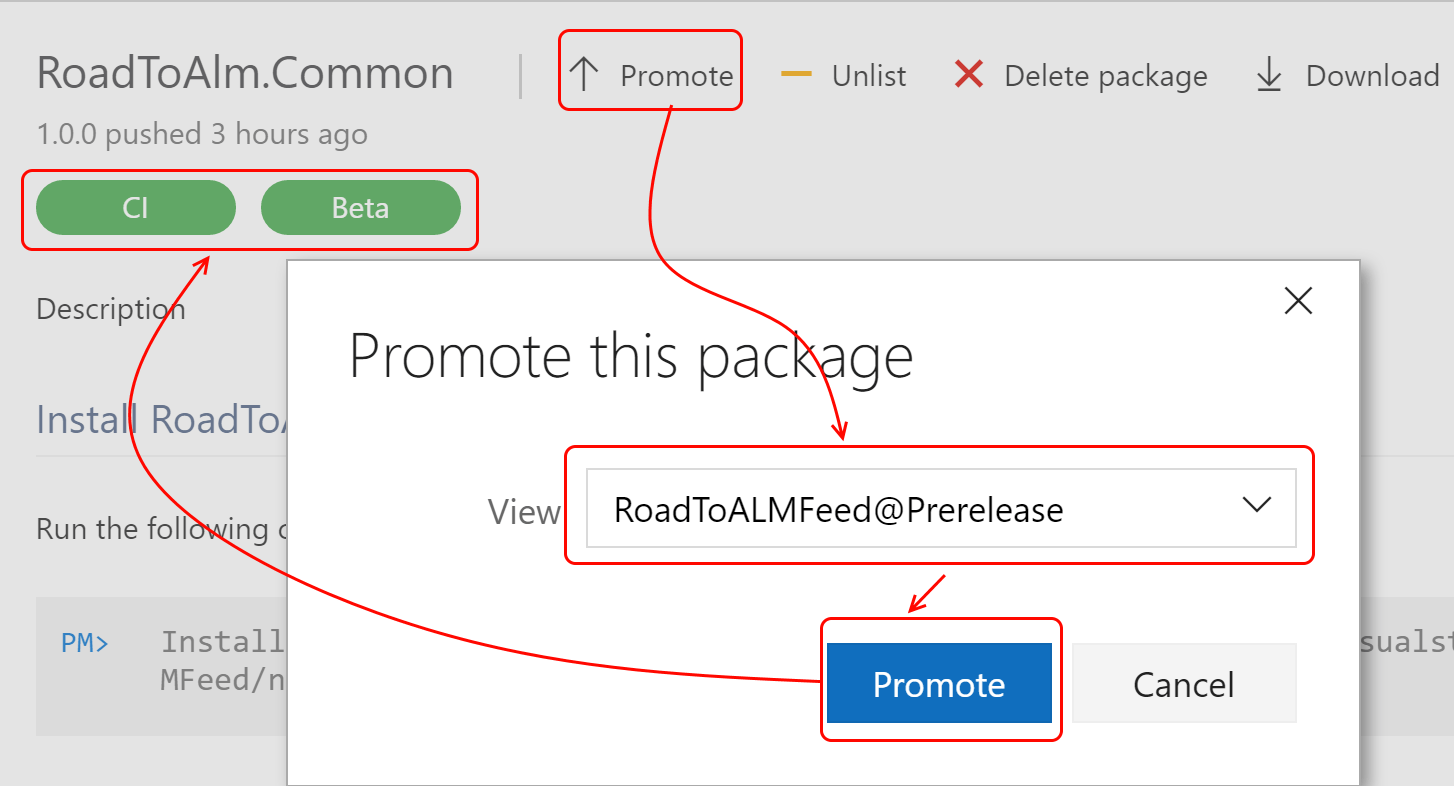Select the green Beta view badge
Image resolution: width=1454 pixels, height=786 pixels.
[360, 208]
